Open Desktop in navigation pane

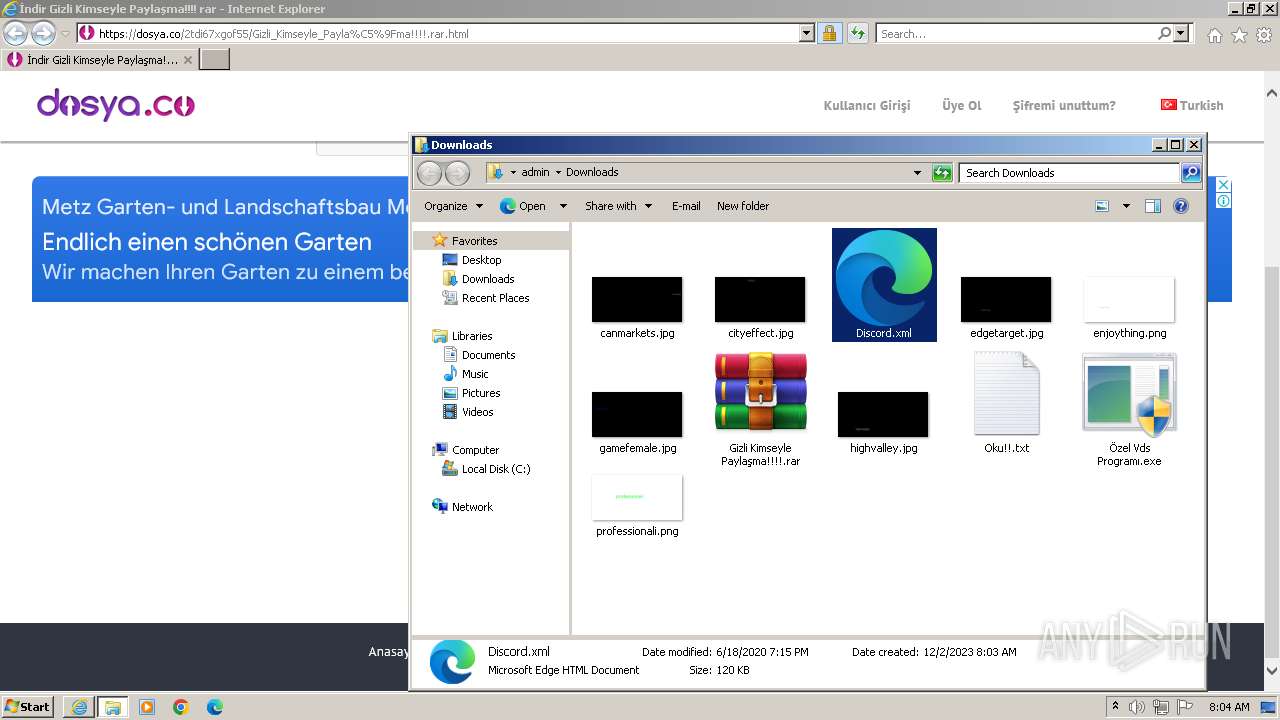481,260
